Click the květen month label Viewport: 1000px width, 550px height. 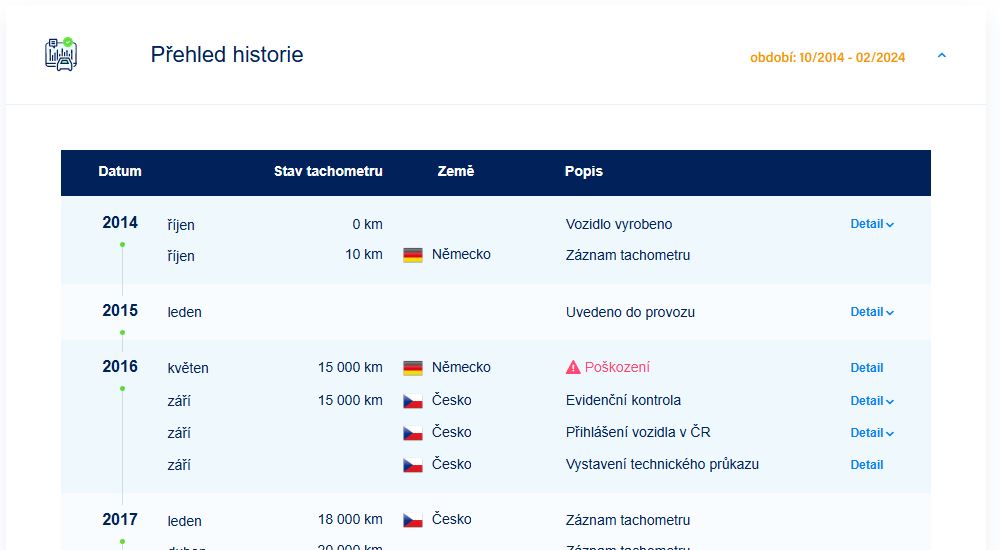click(x=188, y=368)
